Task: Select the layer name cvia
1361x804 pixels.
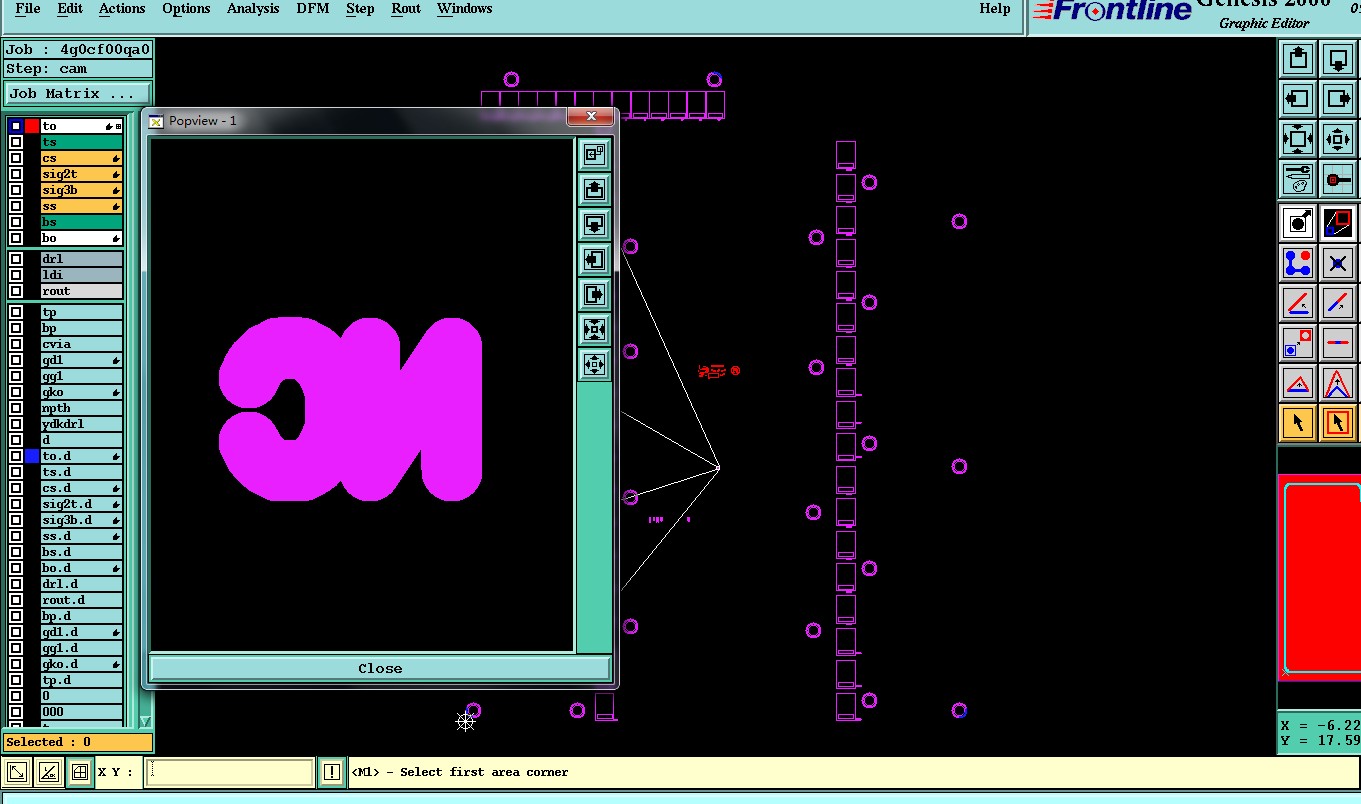Action: 81,344
